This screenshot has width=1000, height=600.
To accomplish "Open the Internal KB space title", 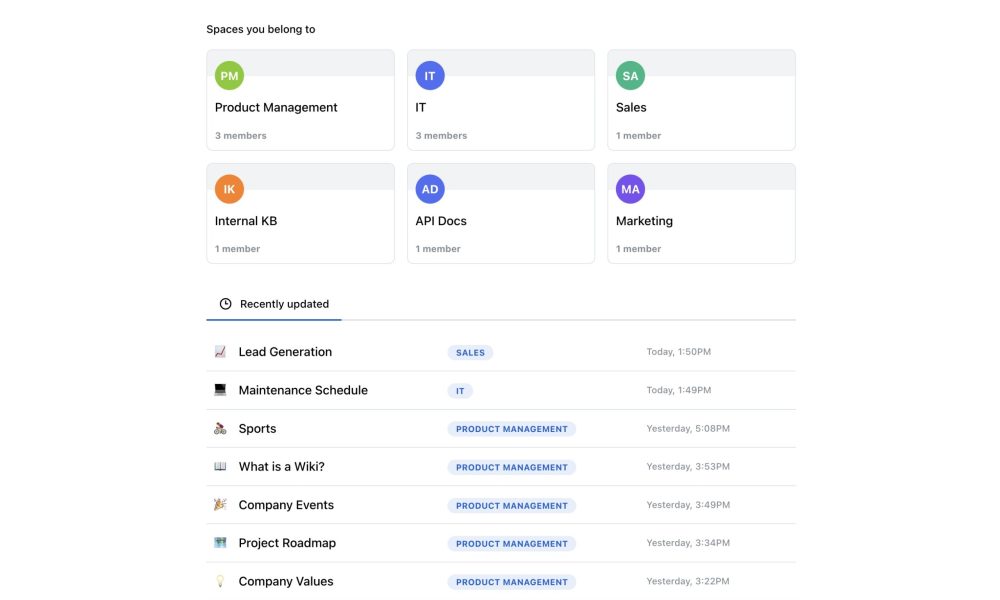I will point(246,221).
